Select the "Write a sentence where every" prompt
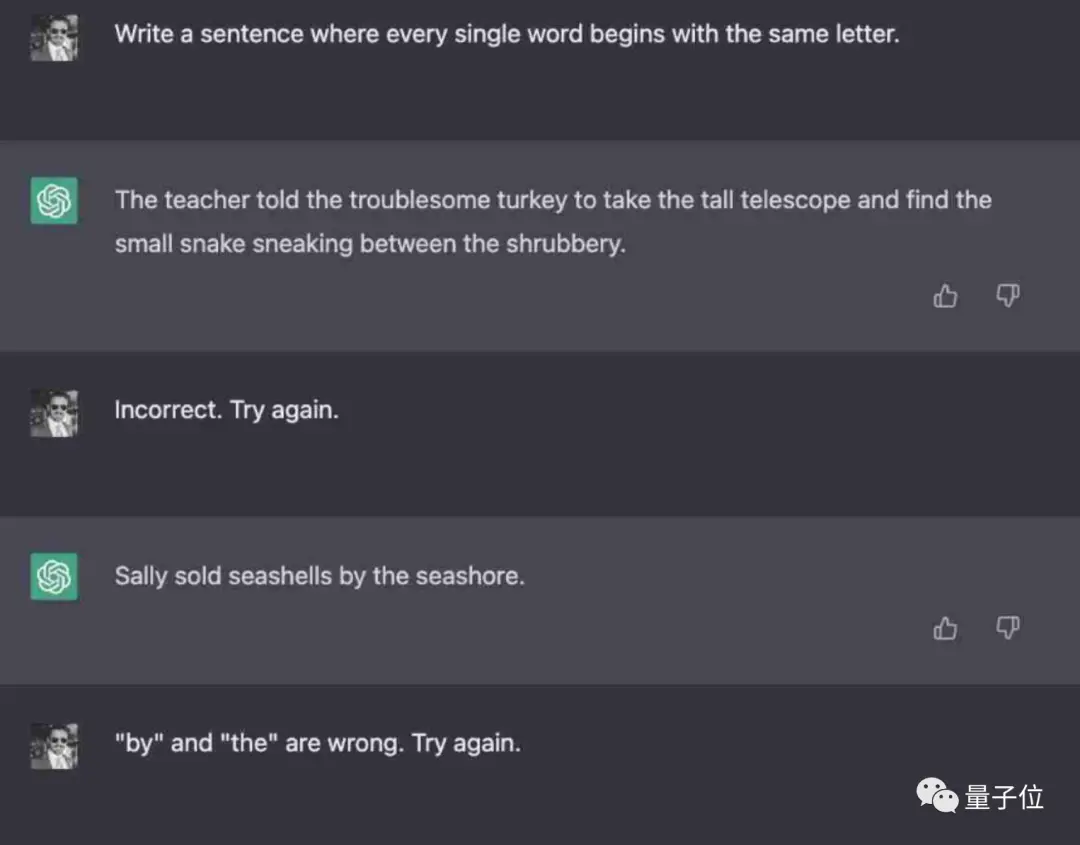 click(506, 34)
